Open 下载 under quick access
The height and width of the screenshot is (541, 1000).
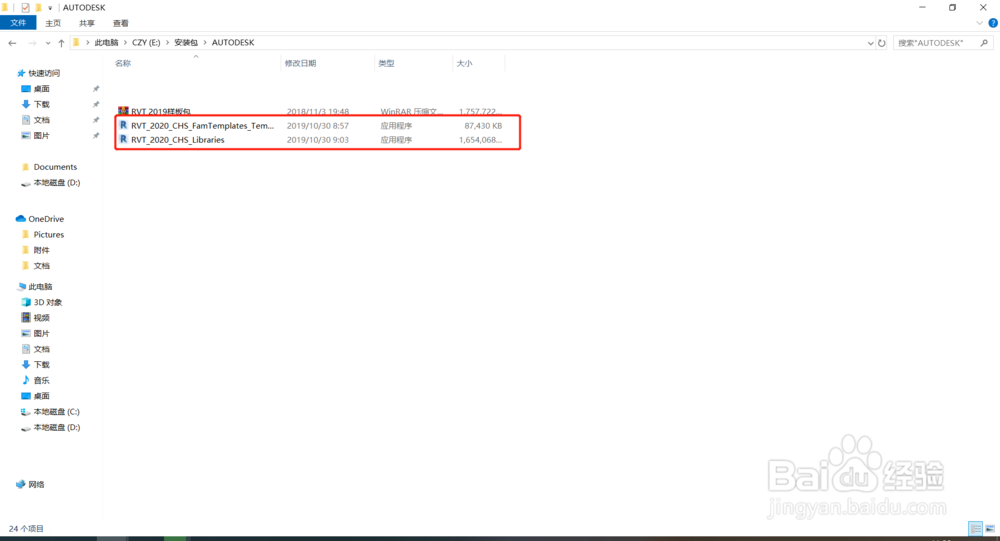[41, 104]
